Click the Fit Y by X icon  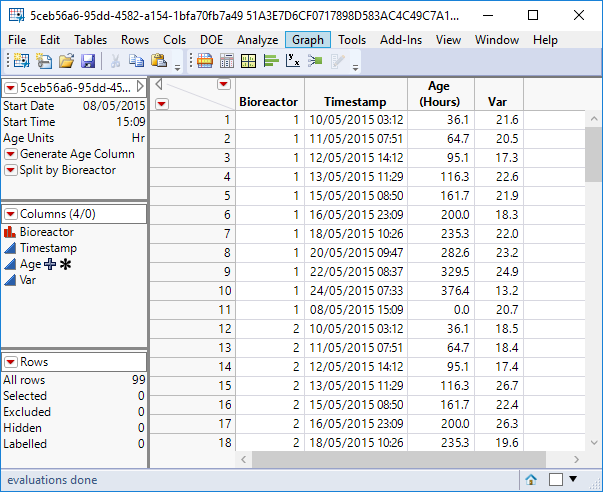coord(290,62)
